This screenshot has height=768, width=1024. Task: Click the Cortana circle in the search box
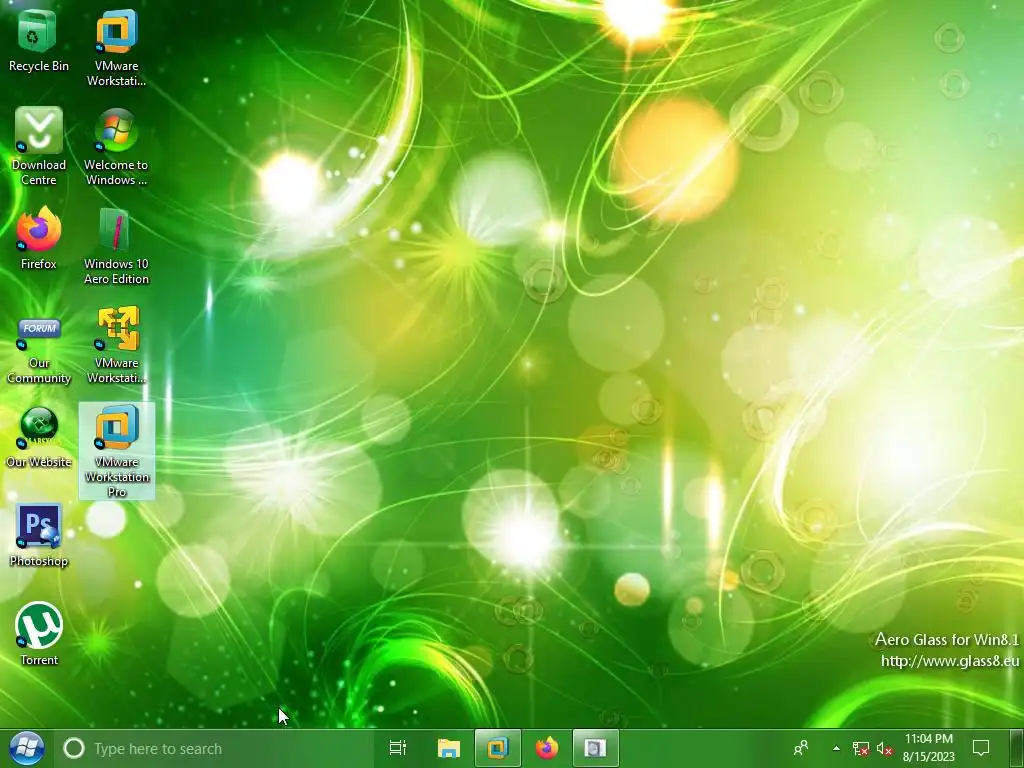tap(74, 748)
